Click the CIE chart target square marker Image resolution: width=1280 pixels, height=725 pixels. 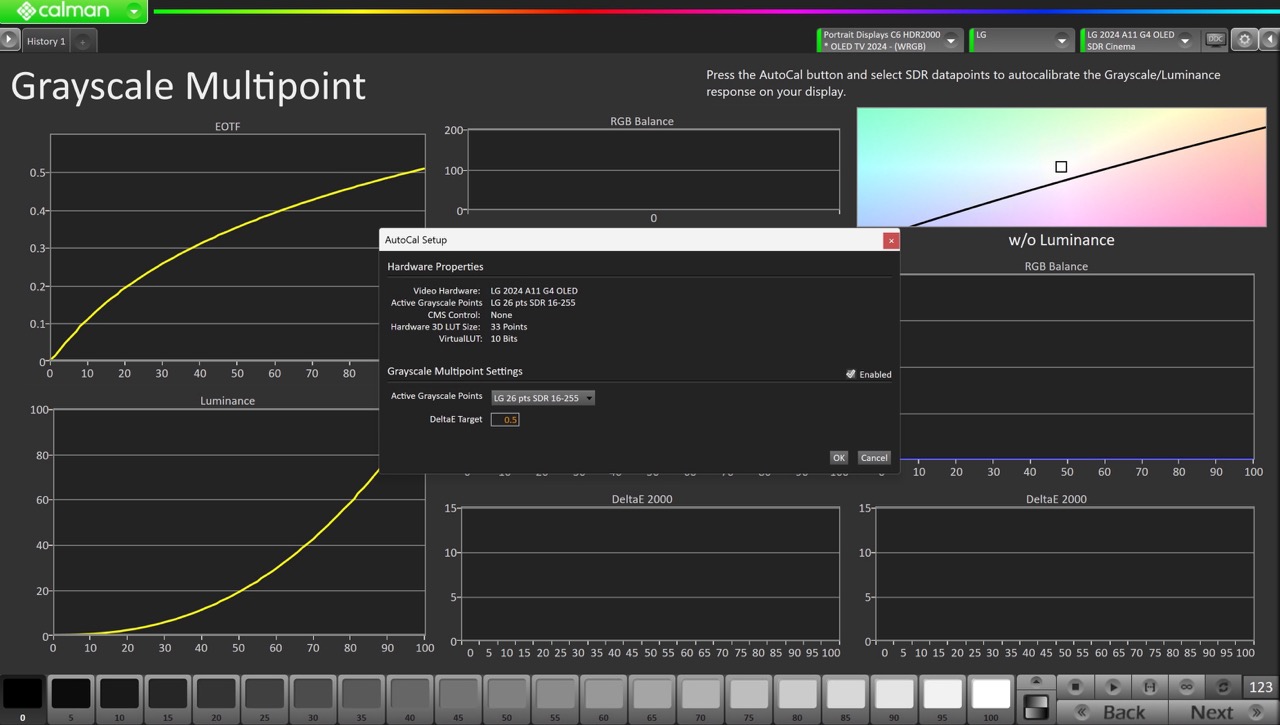point(1061,167)
